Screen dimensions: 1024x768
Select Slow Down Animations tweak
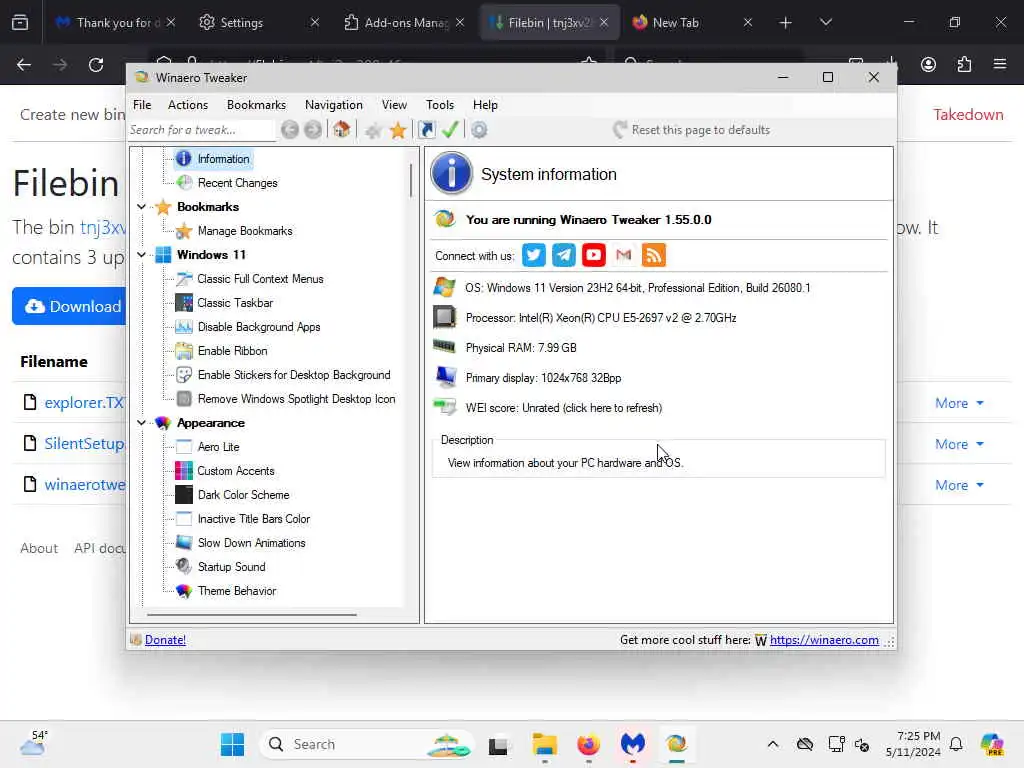251,543
